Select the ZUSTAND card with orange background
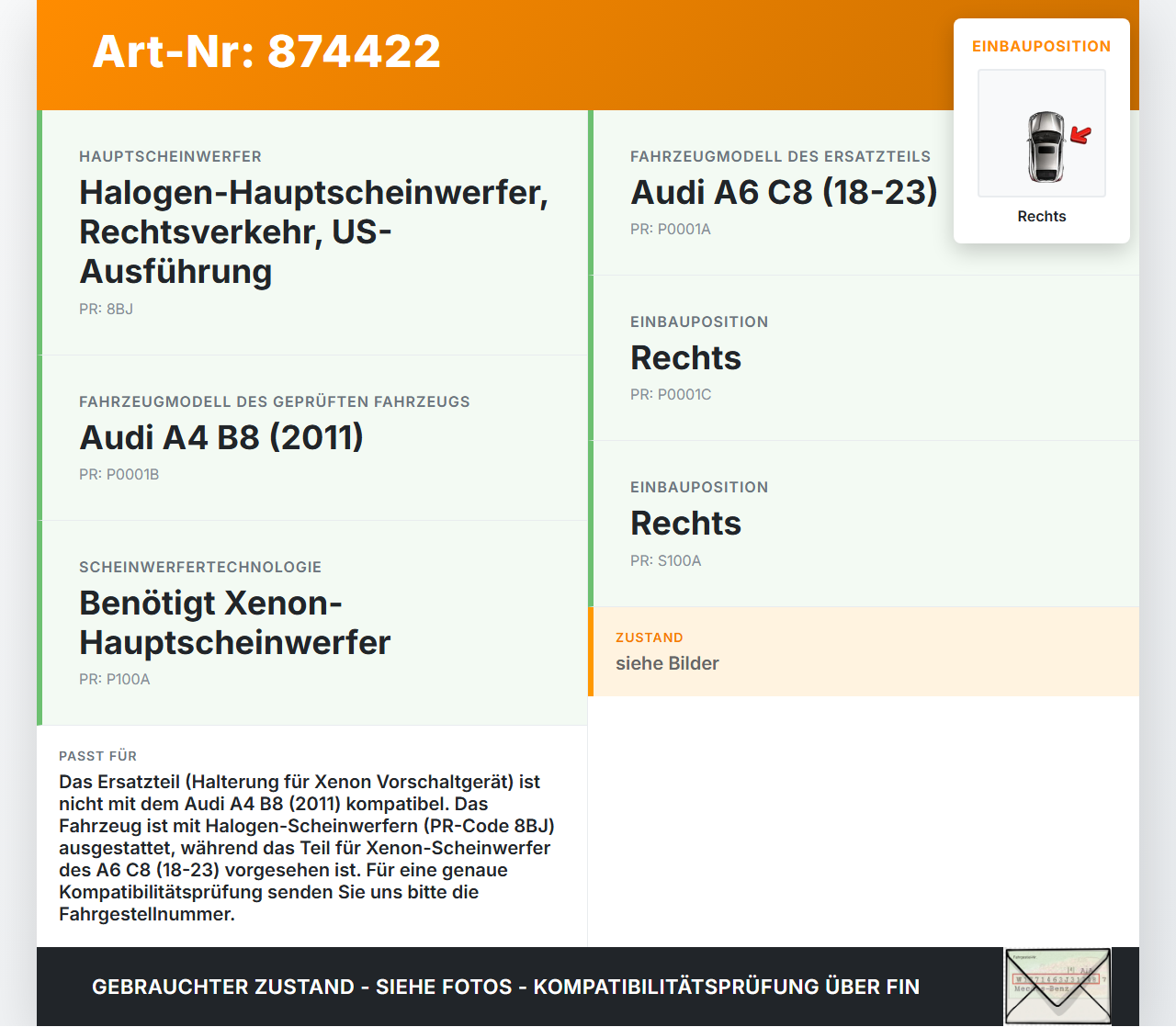This screenshot has width=1176, height=1027. pos(864,651)
